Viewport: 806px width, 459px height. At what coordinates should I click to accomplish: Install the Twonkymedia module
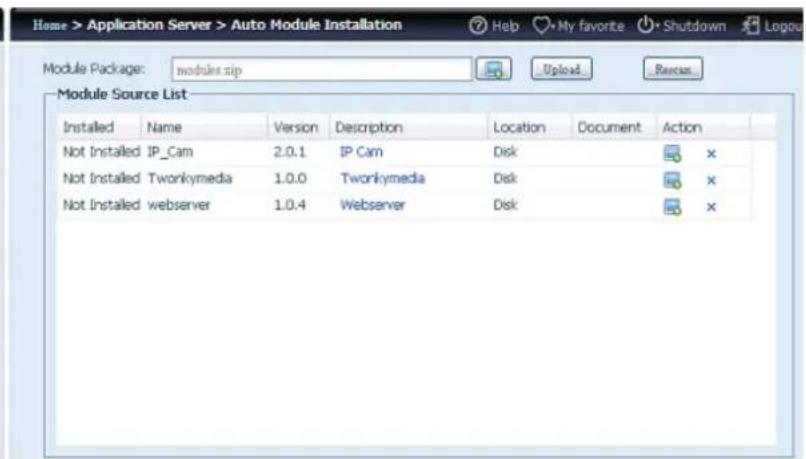pyautogui.click(x=672, y=180)
